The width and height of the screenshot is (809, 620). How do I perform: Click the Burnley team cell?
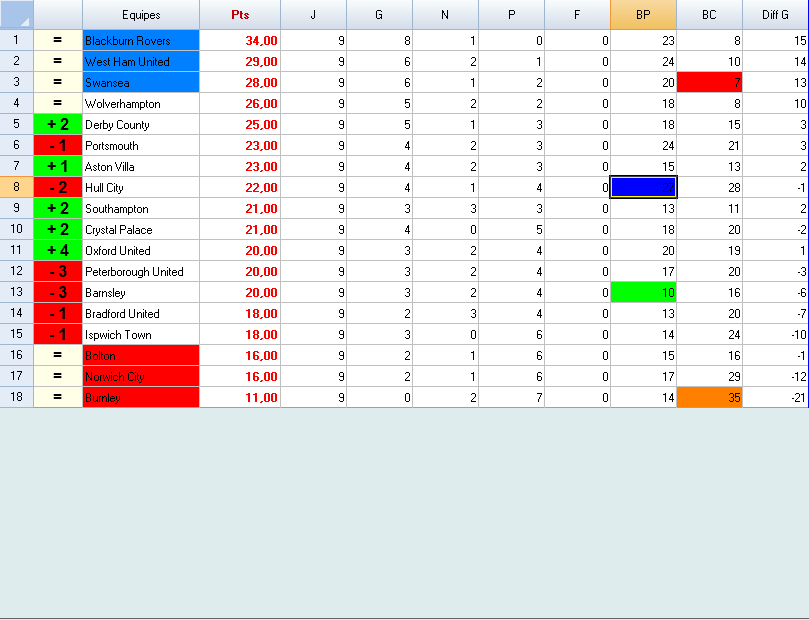point(141,397)
